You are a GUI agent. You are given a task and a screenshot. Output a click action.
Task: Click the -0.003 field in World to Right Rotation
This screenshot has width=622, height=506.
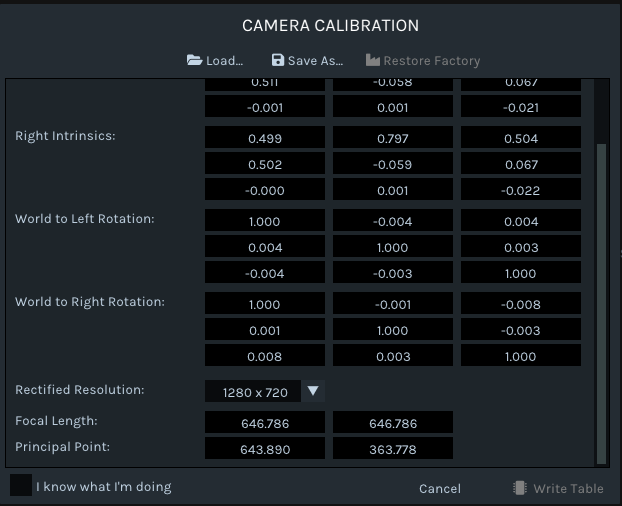(x=521, y=329)
